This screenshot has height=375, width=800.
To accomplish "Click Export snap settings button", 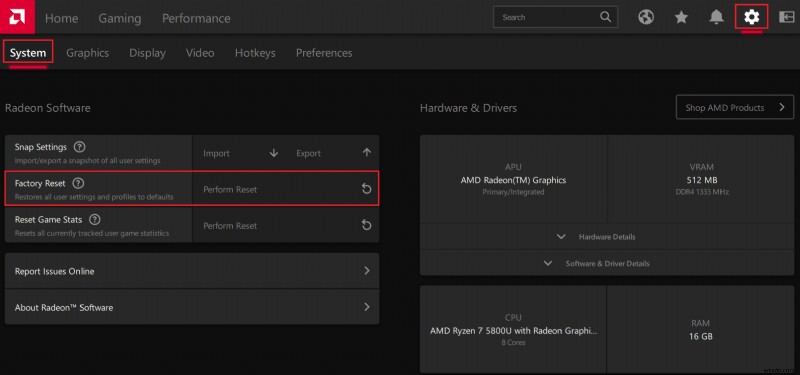I will (x=332, y=153).
